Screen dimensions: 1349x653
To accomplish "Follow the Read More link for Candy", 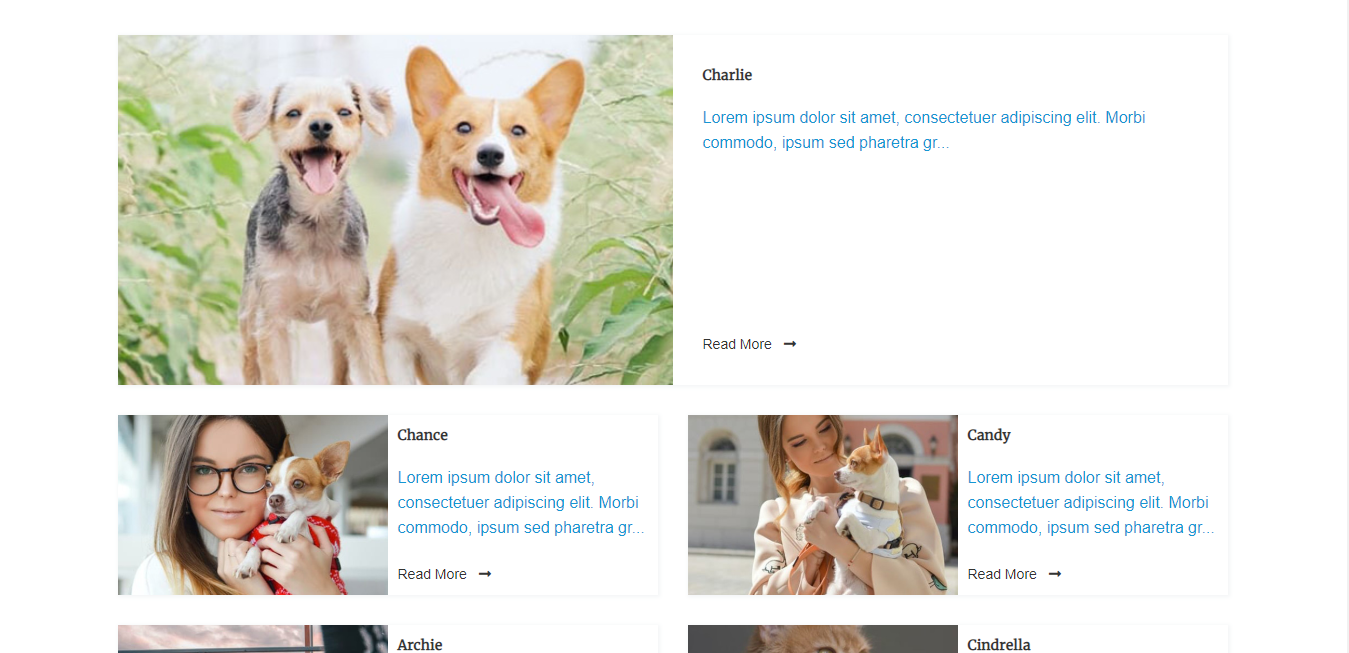I will [1002, 574].
